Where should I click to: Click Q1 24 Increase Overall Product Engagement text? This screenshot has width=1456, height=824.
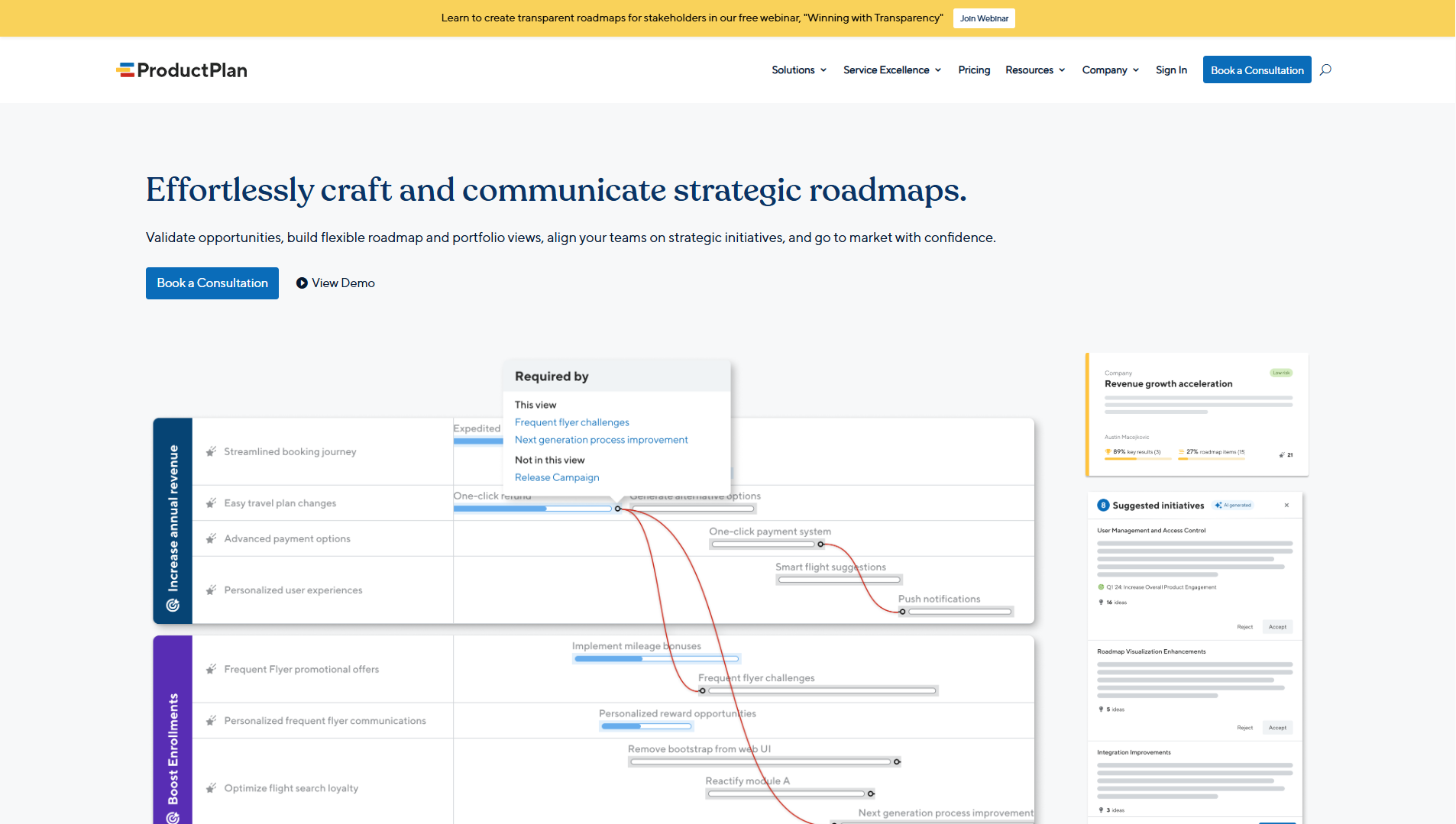1161,587
